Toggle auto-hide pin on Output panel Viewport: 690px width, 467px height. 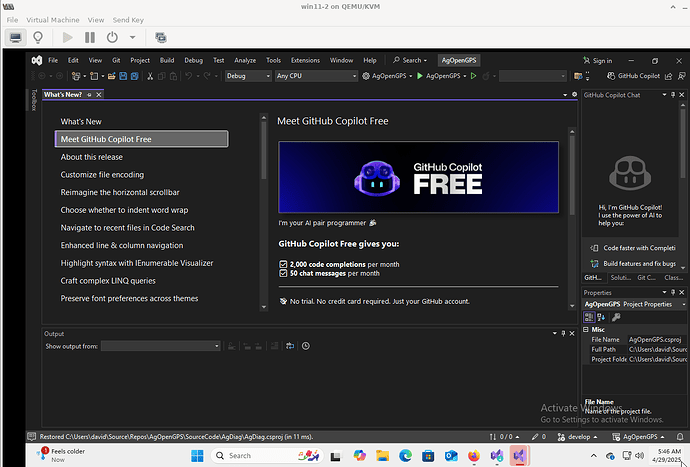(563, 333)
